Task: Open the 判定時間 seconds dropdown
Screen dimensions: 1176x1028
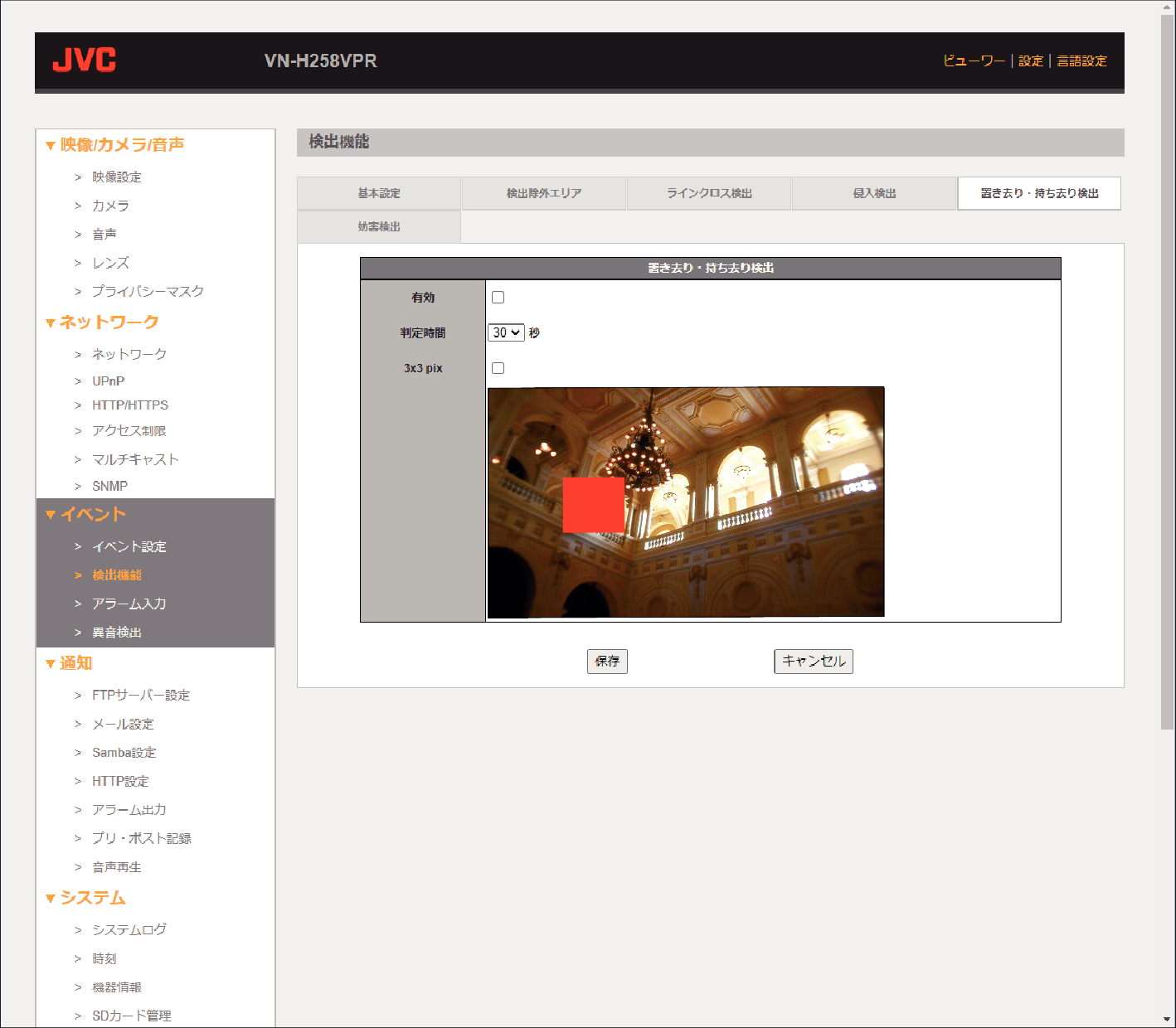Action: (x=506, y=332)
